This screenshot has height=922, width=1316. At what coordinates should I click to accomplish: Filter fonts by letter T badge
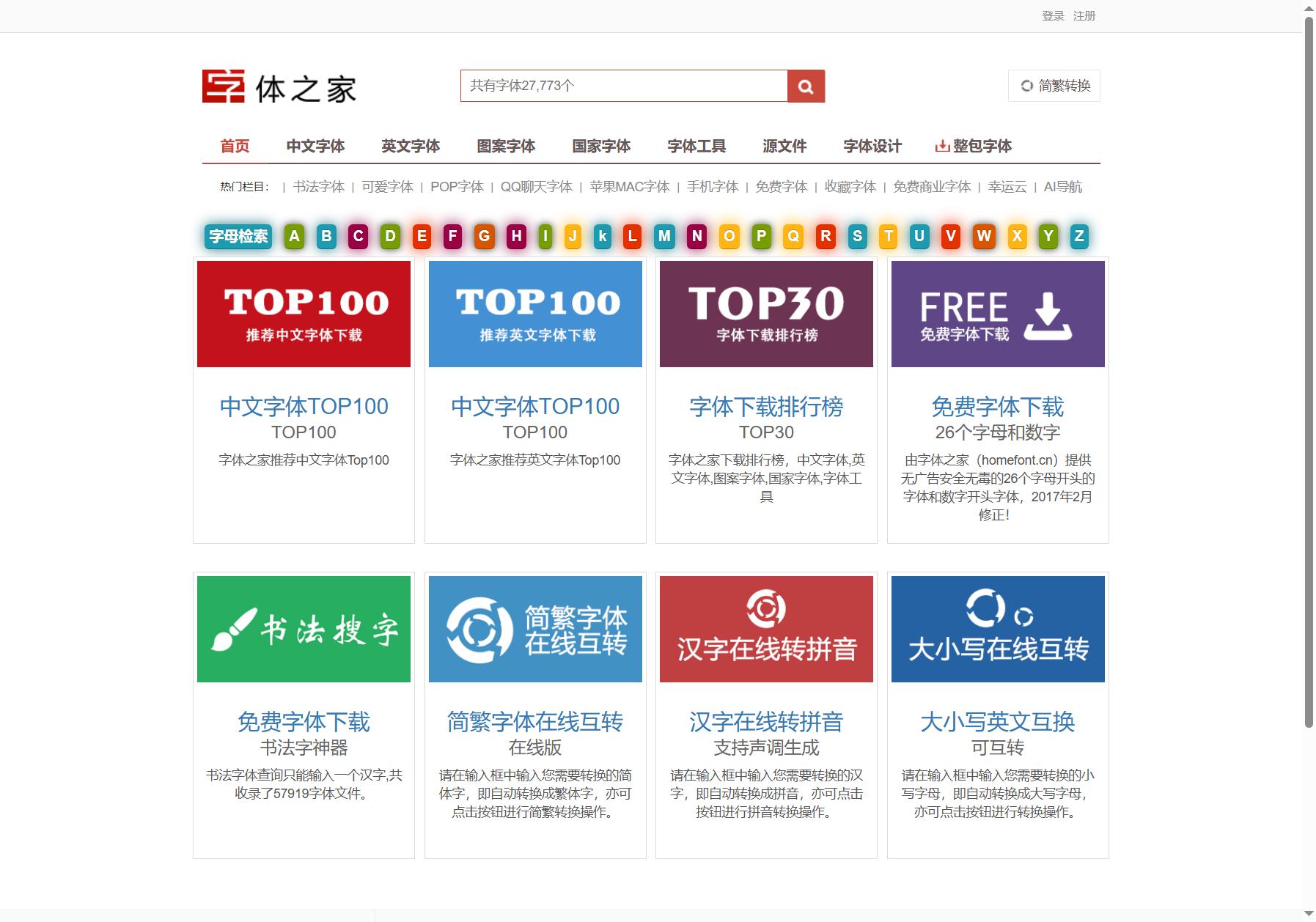pyautogui.click(x=889, y=236)
